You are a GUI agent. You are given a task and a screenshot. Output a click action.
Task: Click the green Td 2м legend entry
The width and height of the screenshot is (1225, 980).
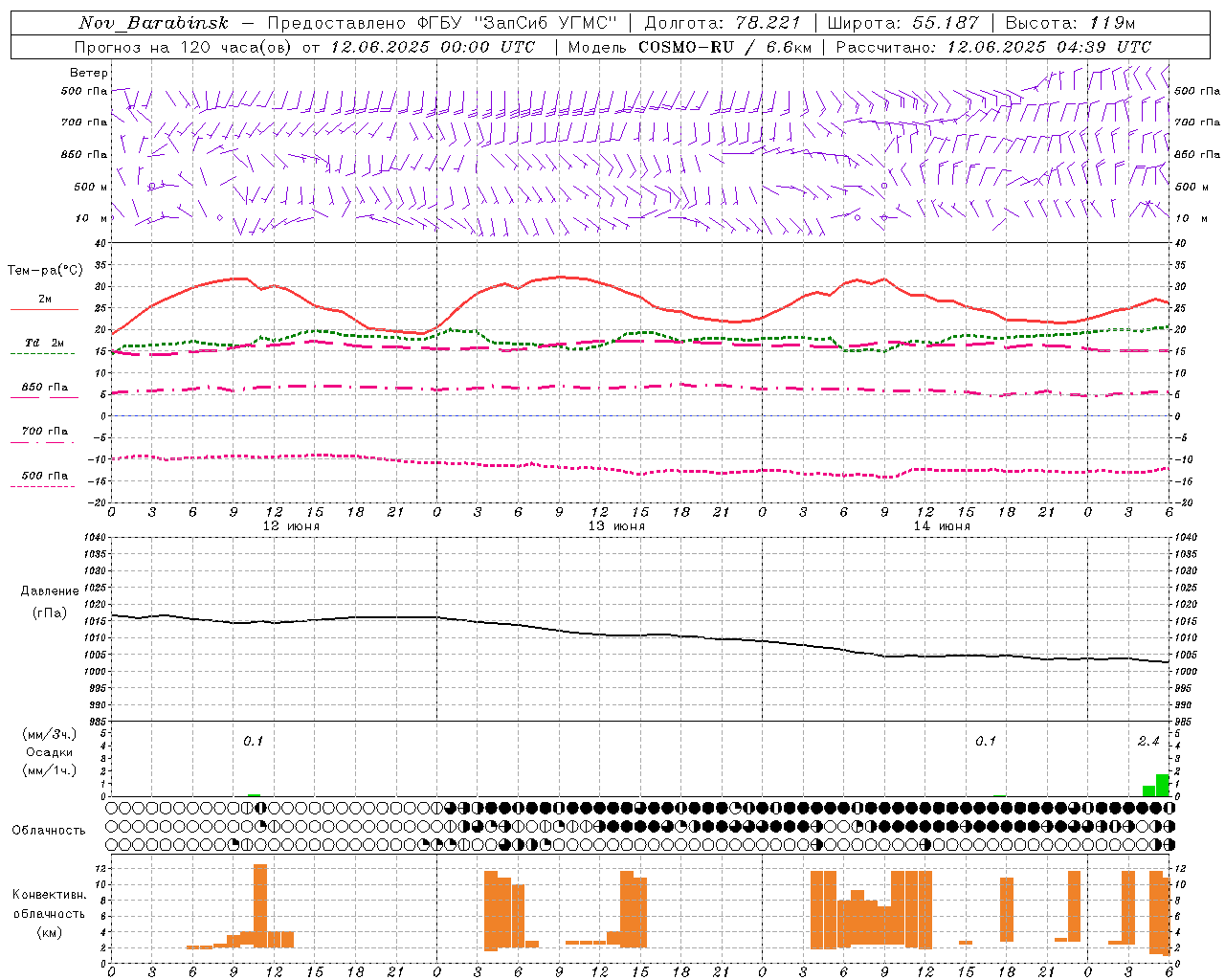point(44,347)
